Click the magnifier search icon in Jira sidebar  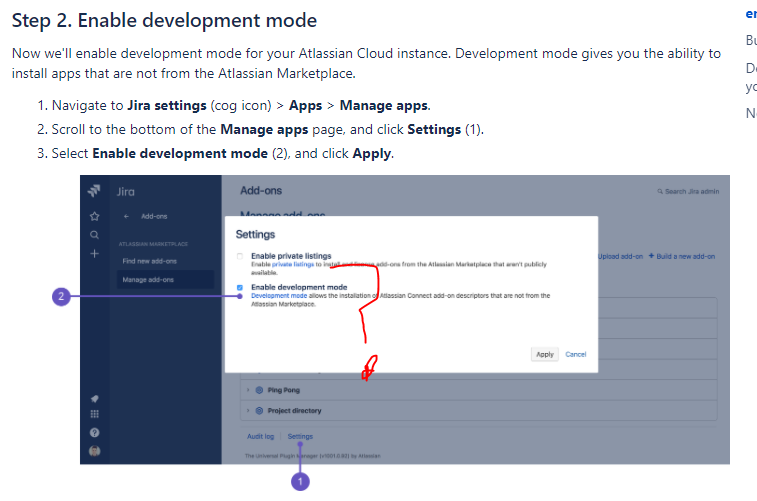coord(95,235)
